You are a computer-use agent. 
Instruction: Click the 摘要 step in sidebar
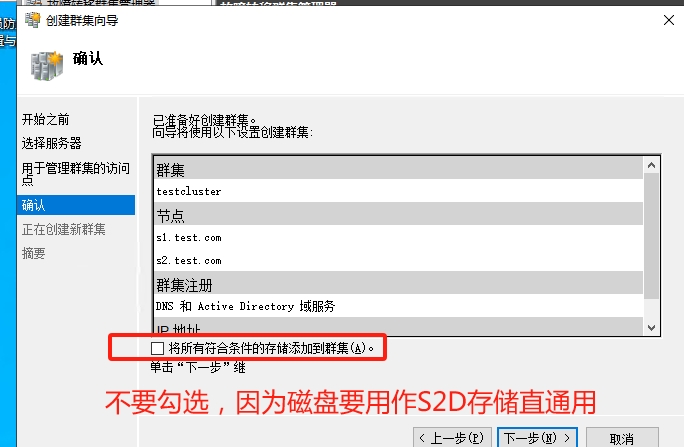click(34, 253)
